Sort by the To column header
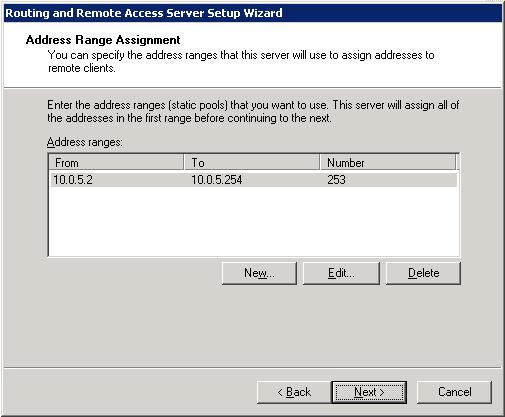This screenshot has width=505, height=417. point(252,163)
